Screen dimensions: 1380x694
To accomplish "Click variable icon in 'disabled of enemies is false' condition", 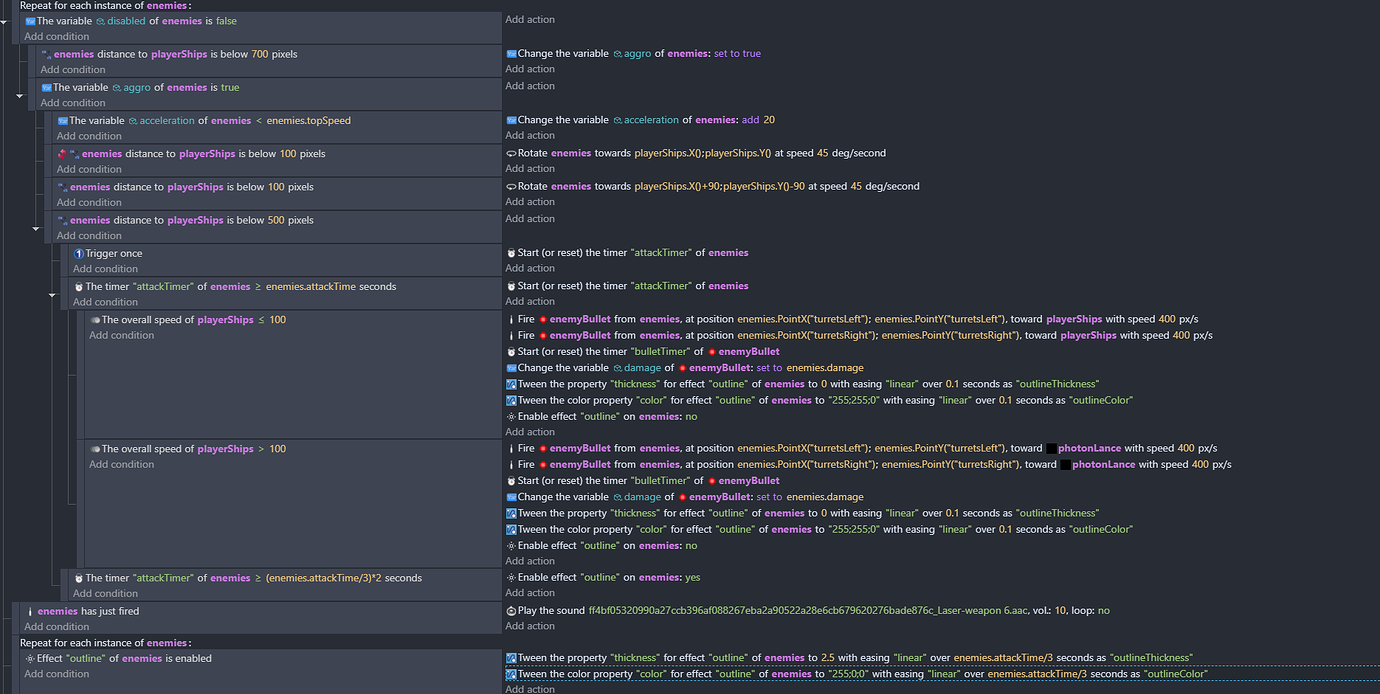I will (x=30, y=21).
